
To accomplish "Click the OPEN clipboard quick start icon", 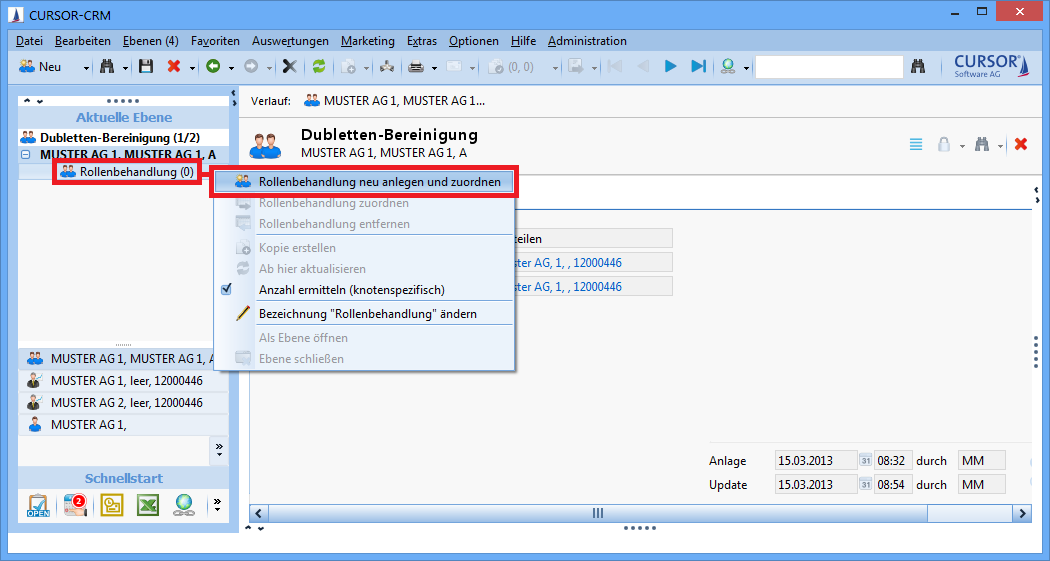I will [x=38, y=505].
